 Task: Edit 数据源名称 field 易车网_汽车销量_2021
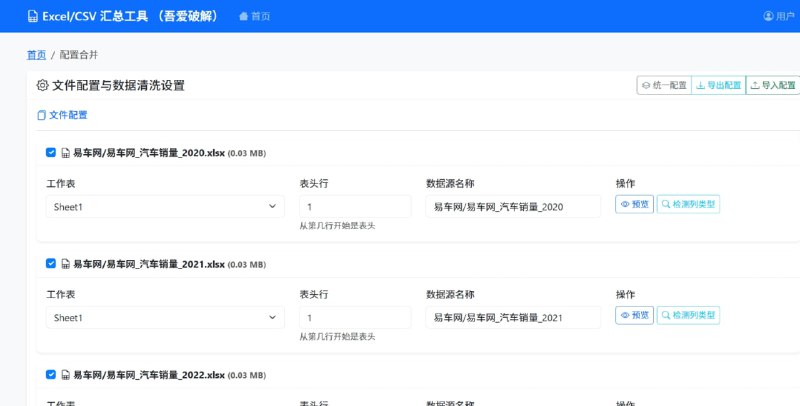tap(513, 318)
